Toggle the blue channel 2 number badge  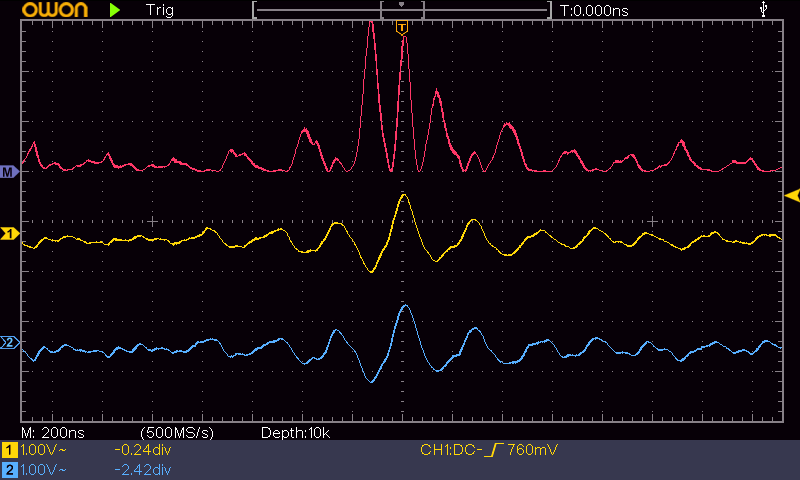(x=10, y=469)
